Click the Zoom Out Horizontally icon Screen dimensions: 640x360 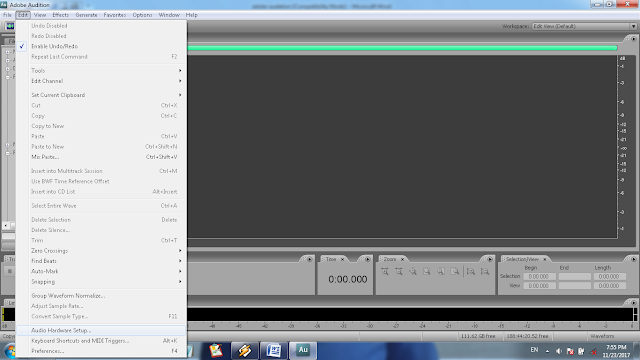399,271
